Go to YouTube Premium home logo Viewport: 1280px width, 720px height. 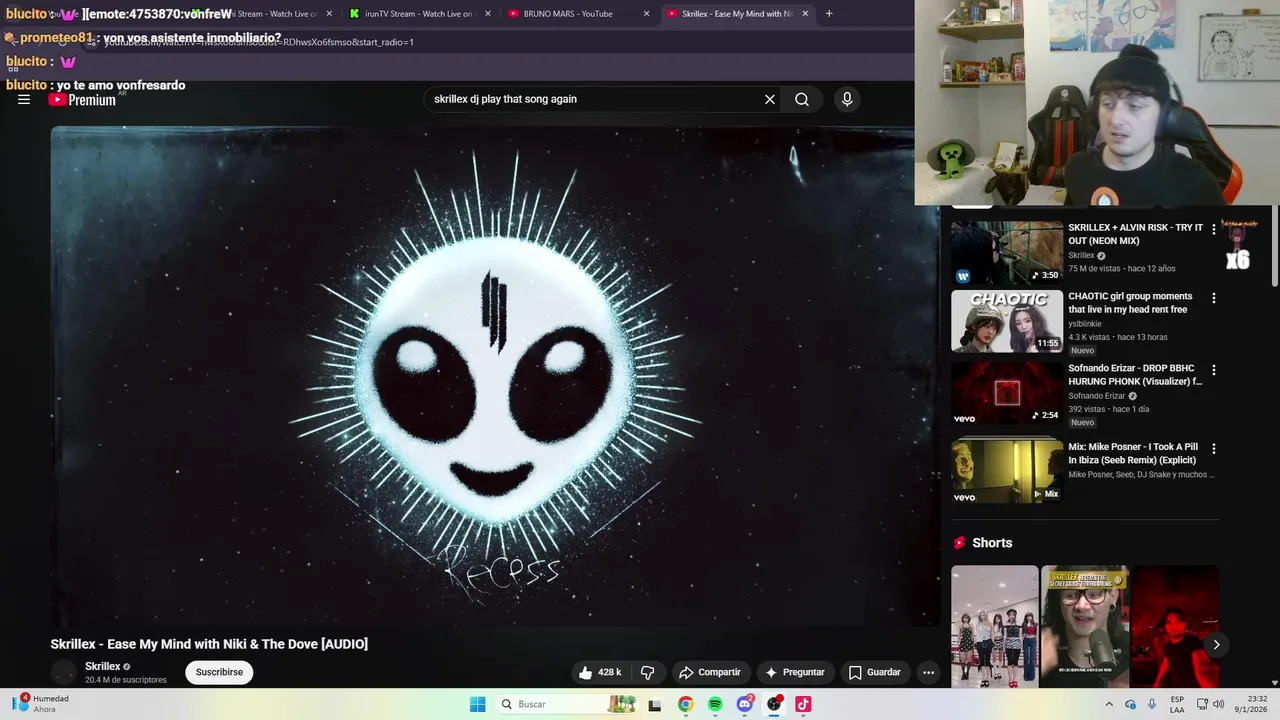[x=82, y=99]
